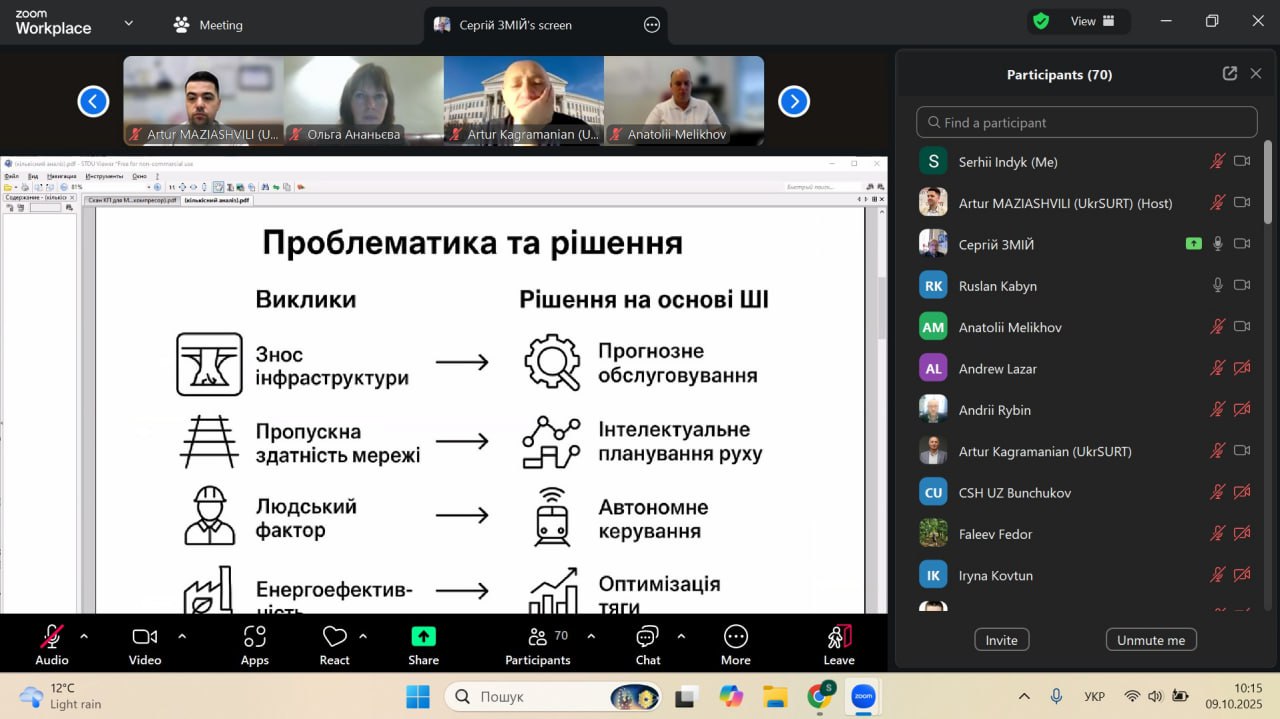Expand the Audio options arrow

[84, 636]
